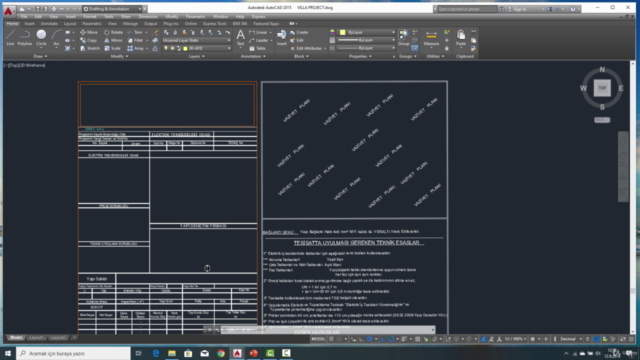Screen dimensions: 640x360
Task: Open the Format menu
Action: (x=89, y=17)
